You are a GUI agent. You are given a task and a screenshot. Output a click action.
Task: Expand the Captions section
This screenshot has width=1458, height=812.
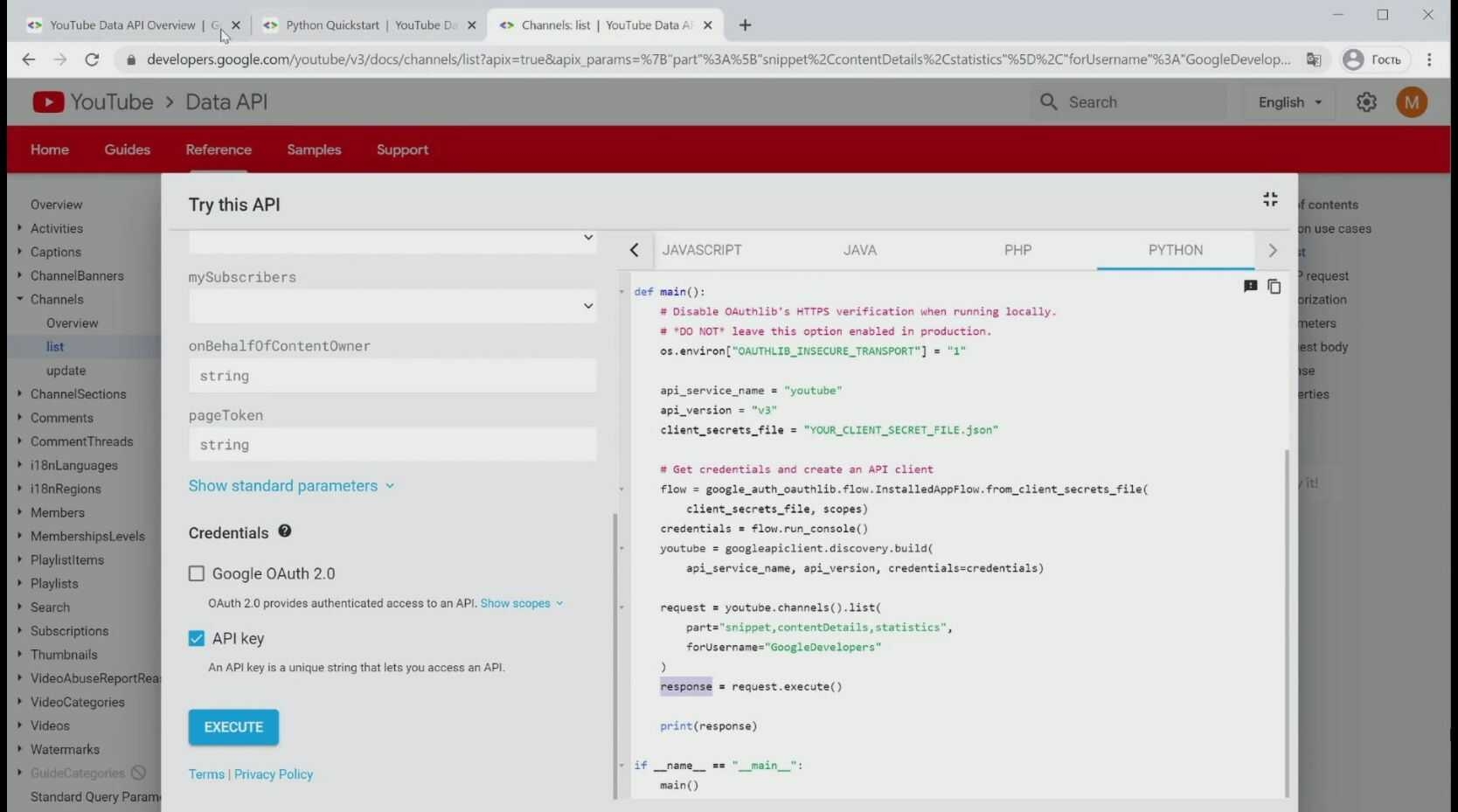click(19, 252)
